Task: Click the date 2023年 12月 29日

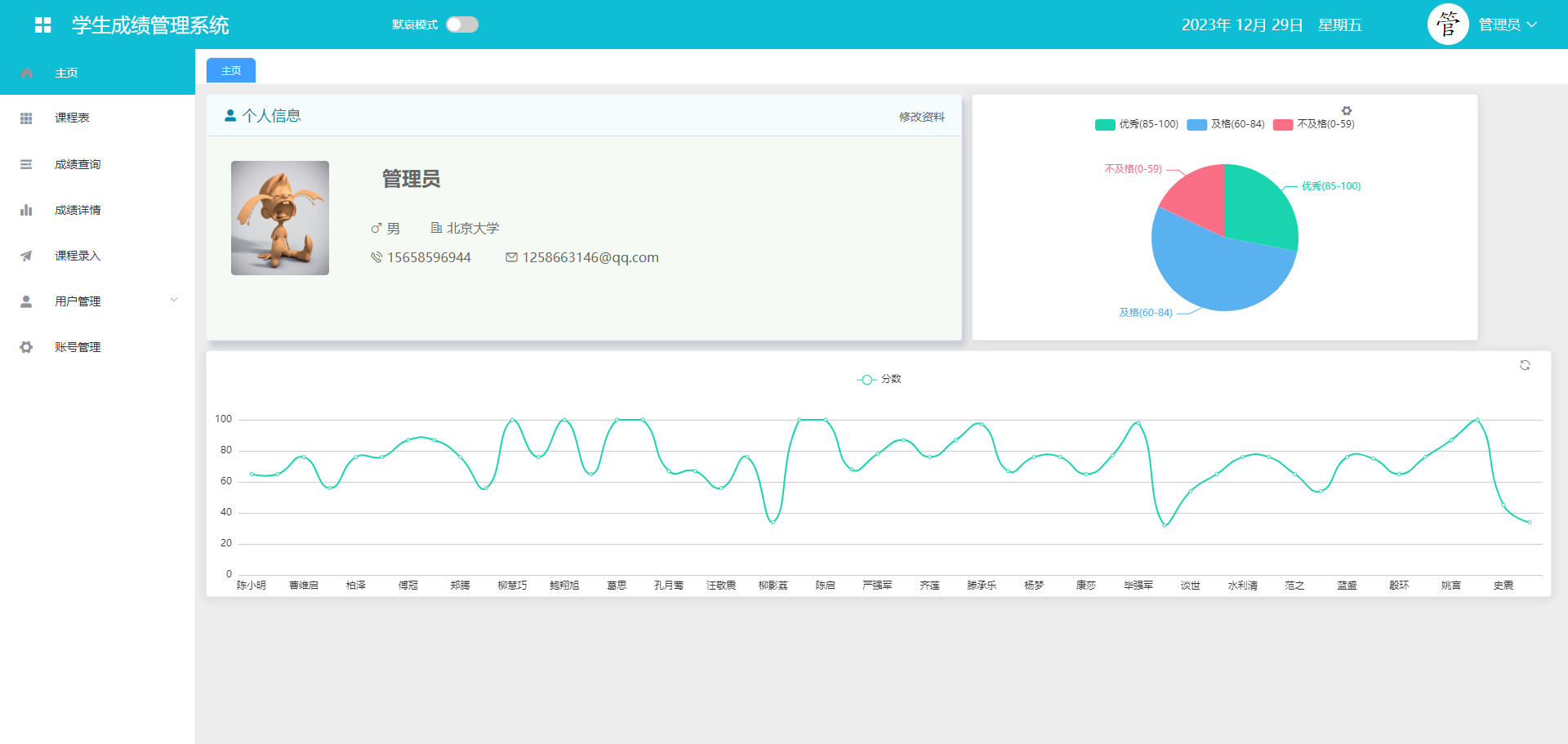Action: coord(1242,25)
